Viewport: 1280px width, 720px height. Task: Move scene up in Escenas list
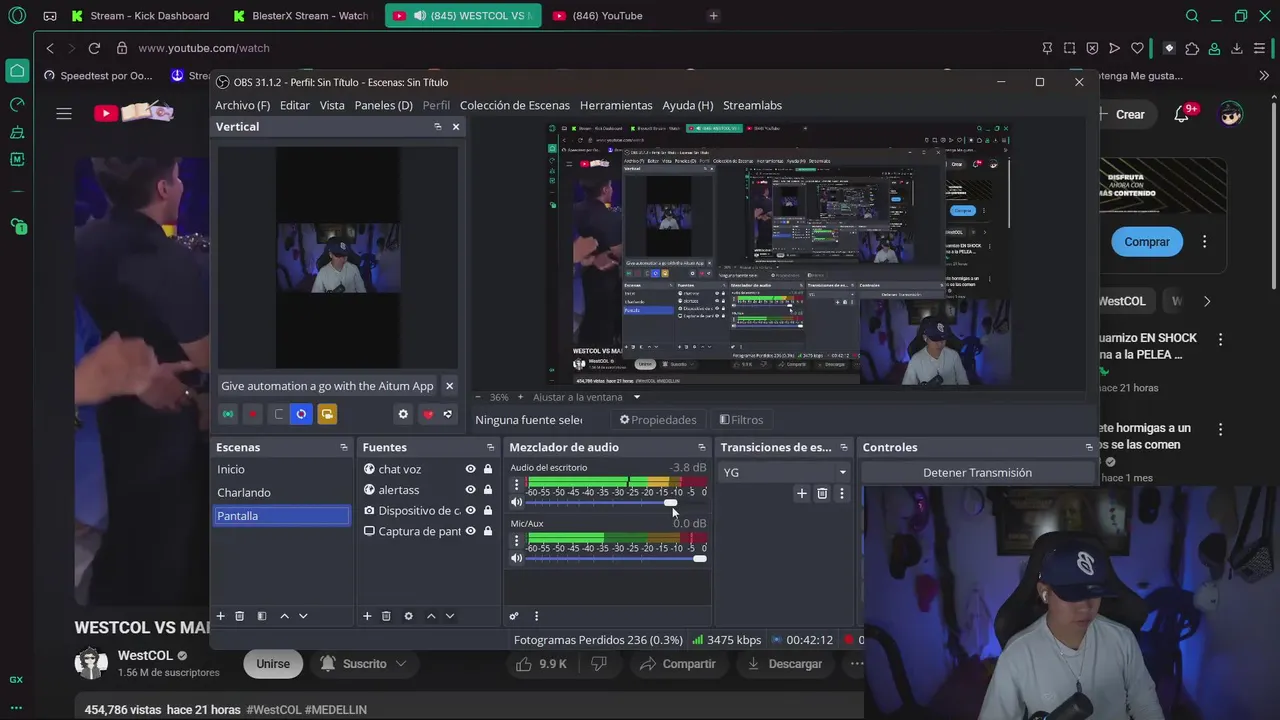tap(284, 616)
